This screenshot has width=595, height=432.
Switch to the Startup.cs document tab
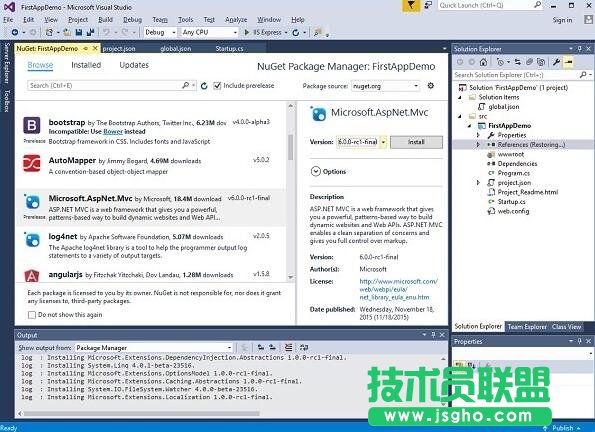[x=229, y=49]
